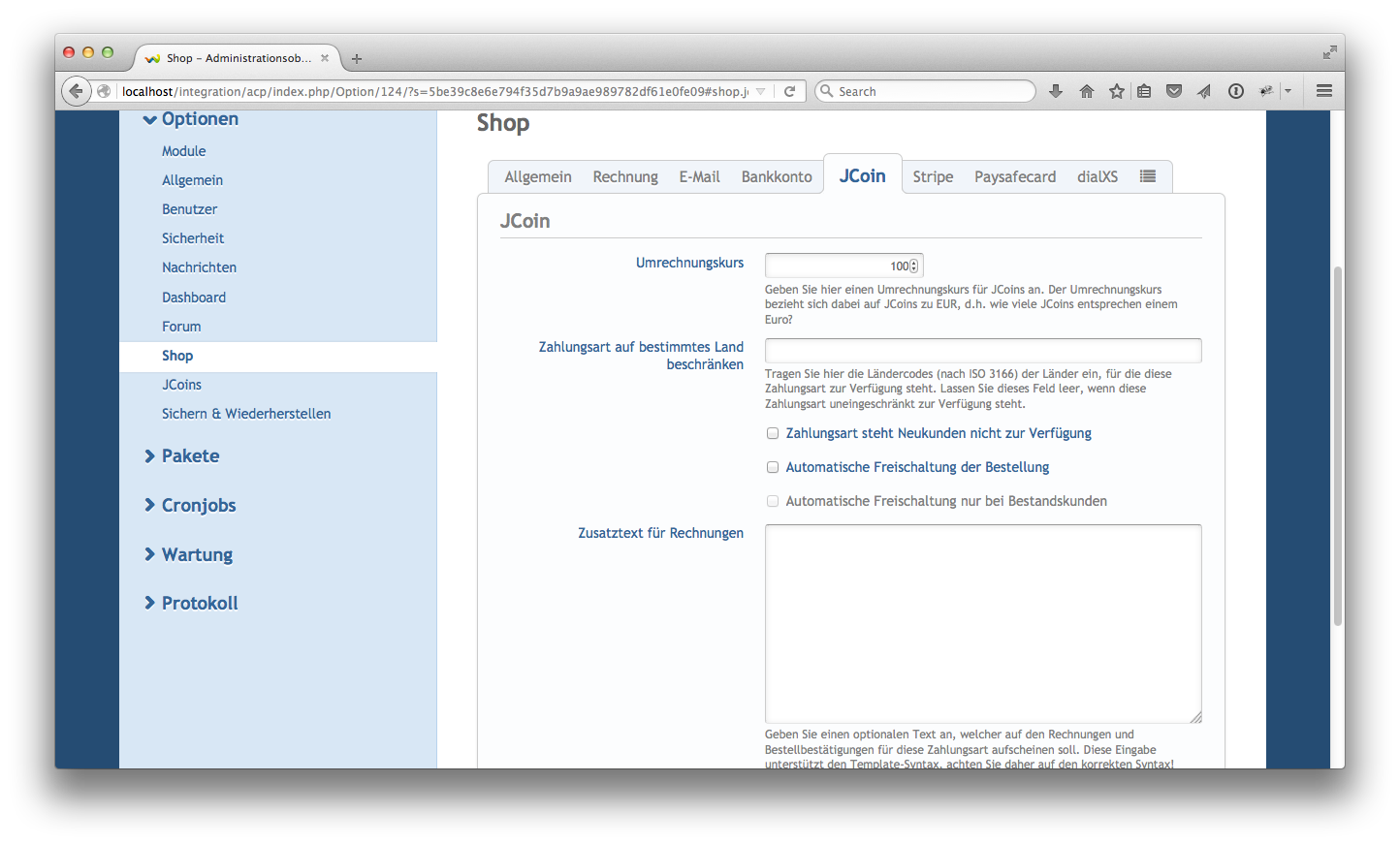Open the JCoins link in the sidebar
Viewport: 1400px width, 845px height.
click(181, 385)
